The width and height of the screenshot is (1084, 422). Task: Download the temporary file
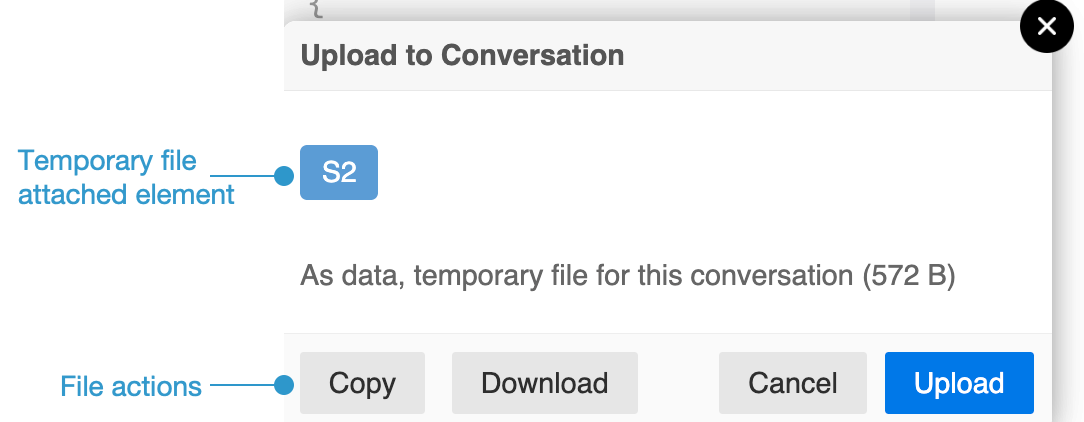(x=544, y=383)
